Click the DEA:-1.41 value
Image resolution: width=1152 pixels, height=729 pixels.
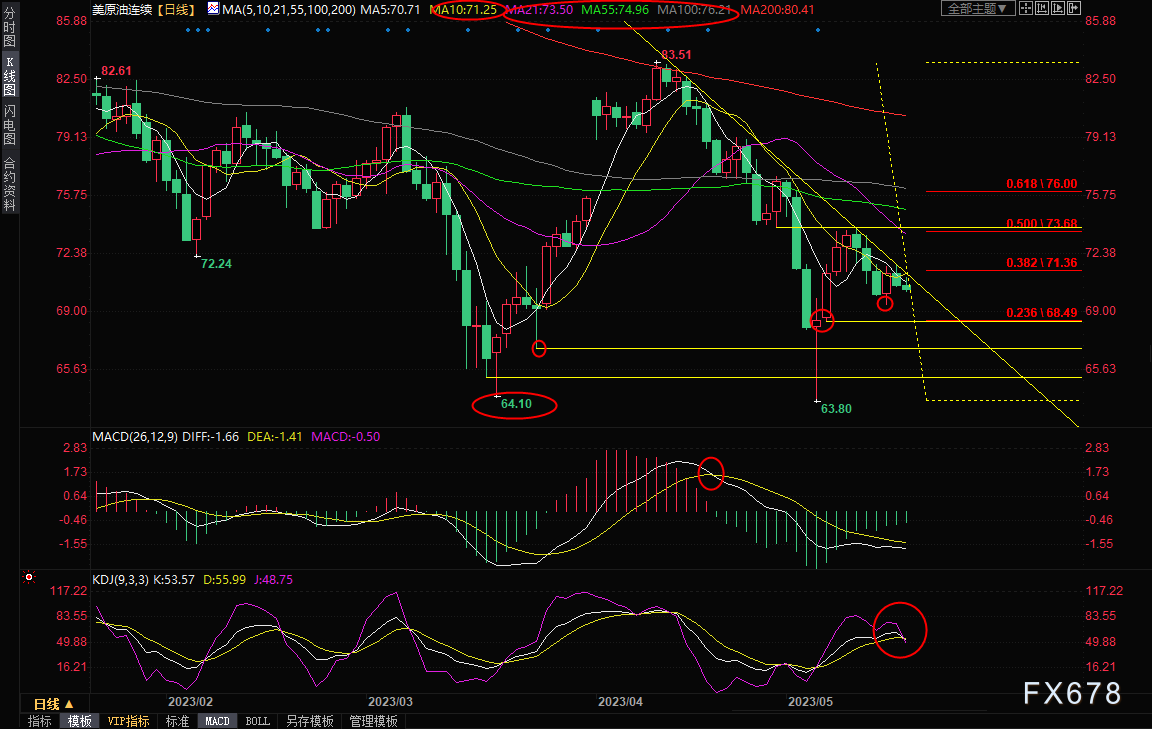275,437
